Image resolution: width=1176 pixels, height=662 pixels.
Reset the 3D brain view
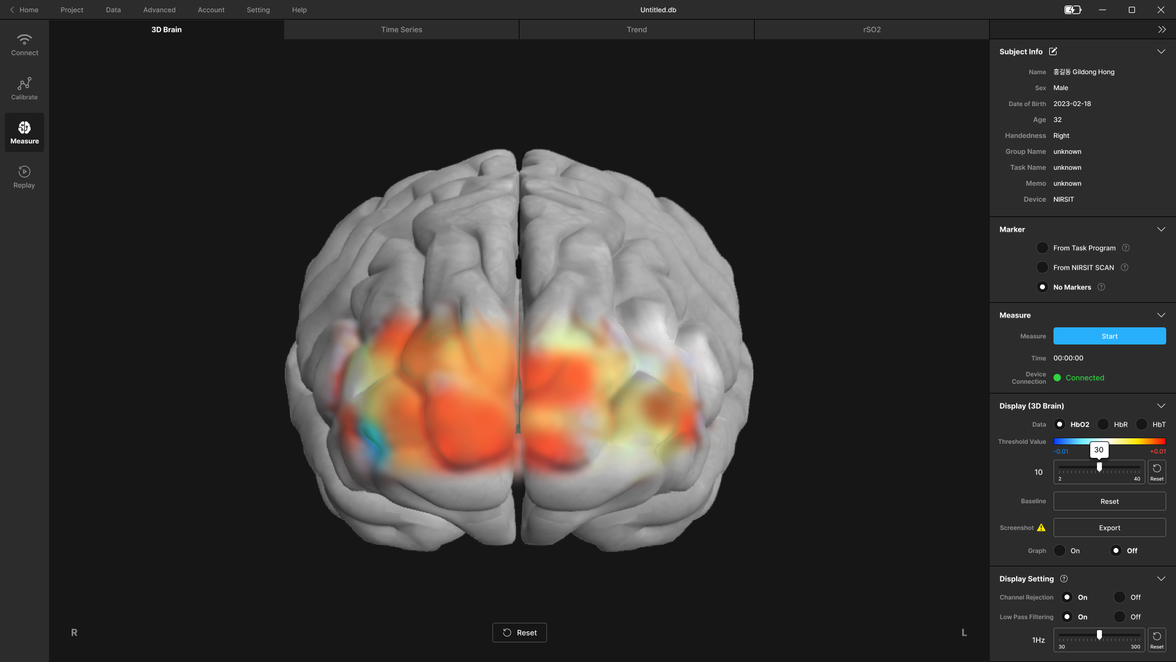tap(520, 632)
